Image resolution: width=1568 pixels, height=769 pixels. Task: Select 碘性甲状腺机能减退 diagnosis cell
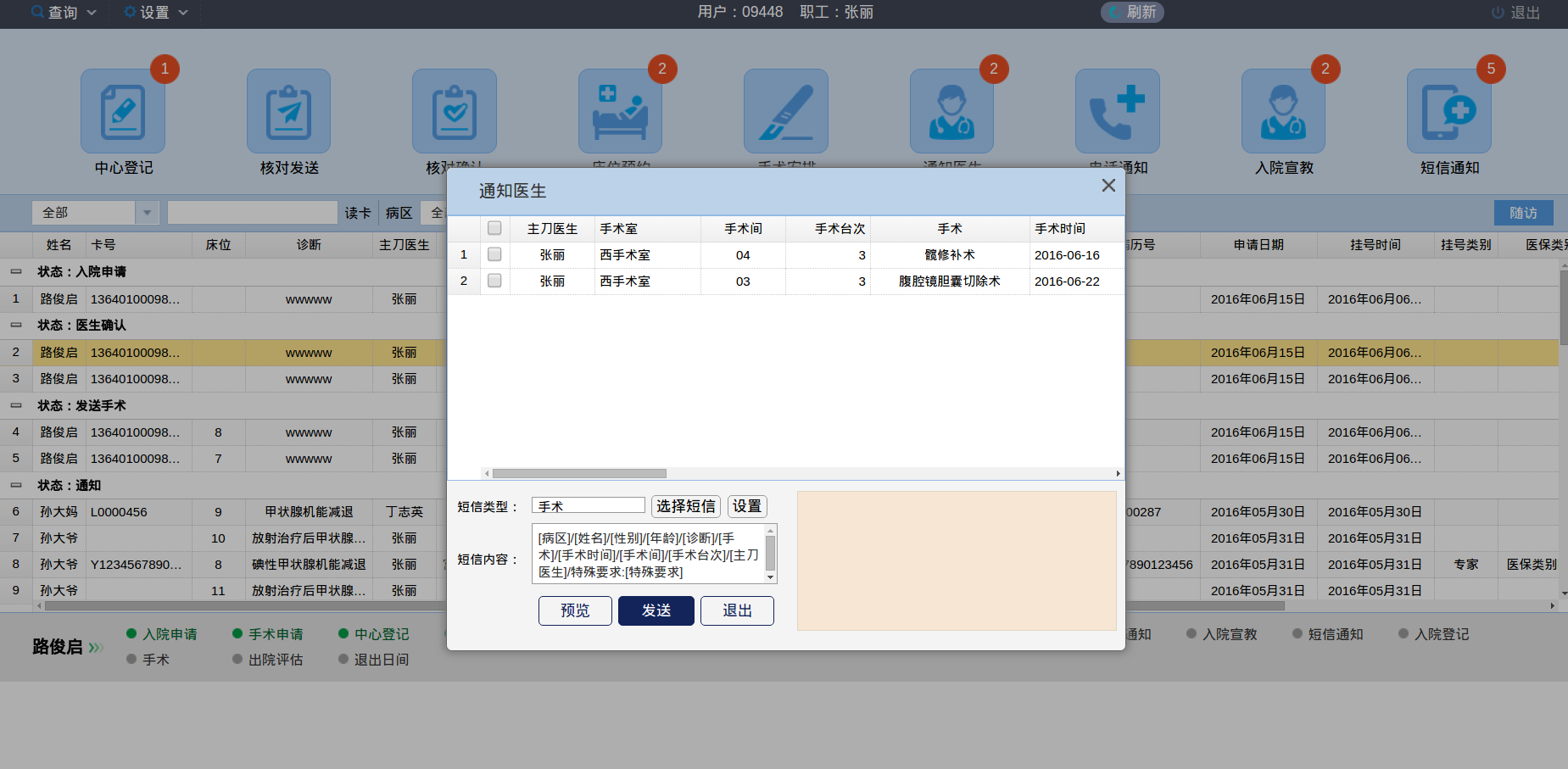point(309,565)
